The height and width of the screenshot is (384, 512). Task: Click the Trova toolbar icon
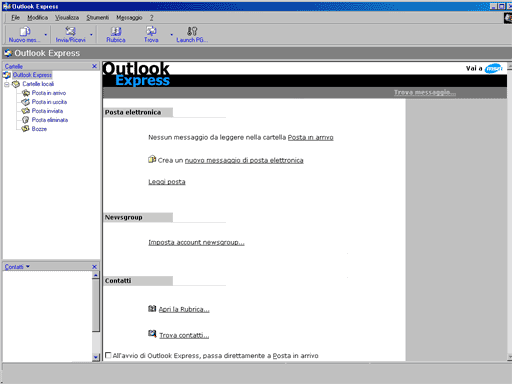point(151,31)
